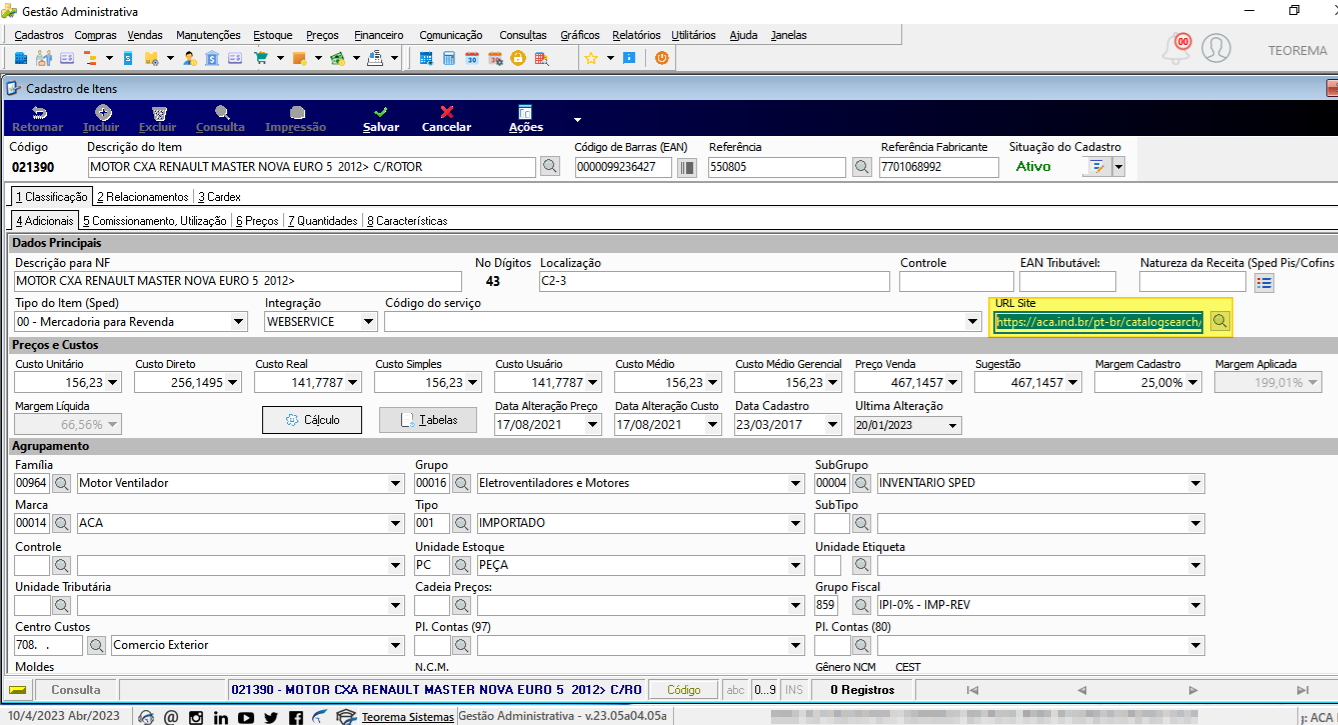Expand the Tipo do Item (Sped) dropdown
This screenshot has width=1338, height=725.
238,322
